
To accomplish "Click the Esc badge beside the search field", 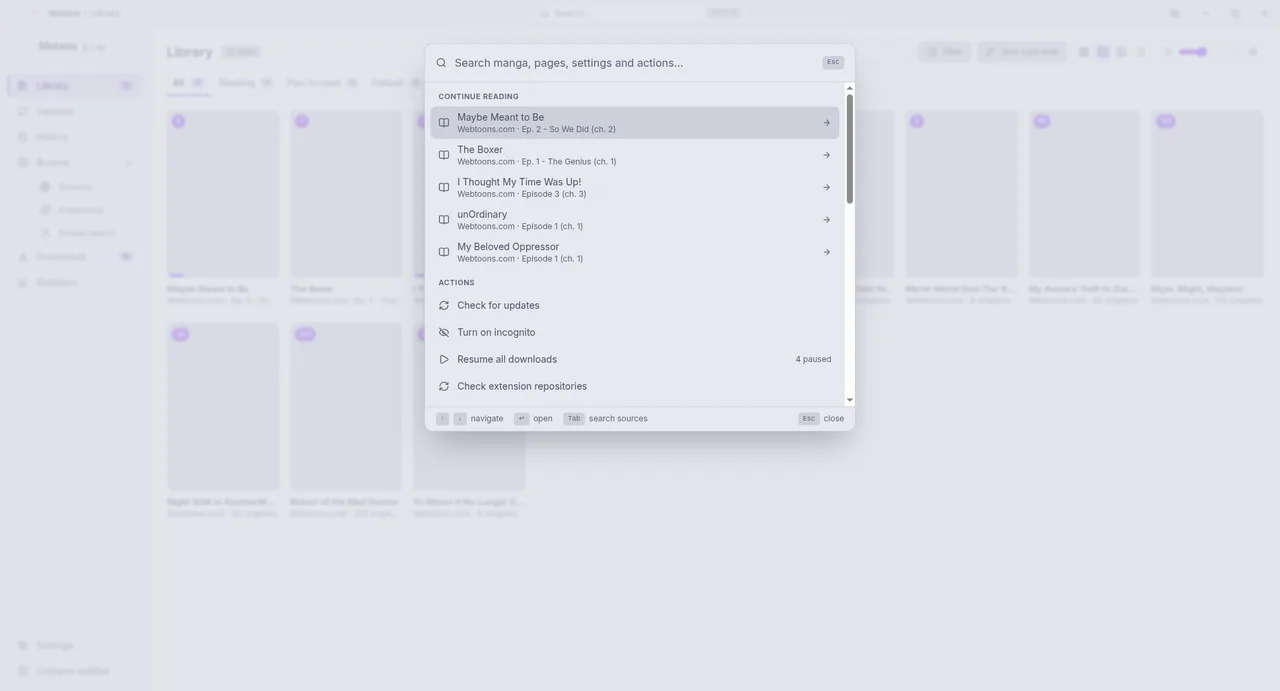I will pos(833,62).
